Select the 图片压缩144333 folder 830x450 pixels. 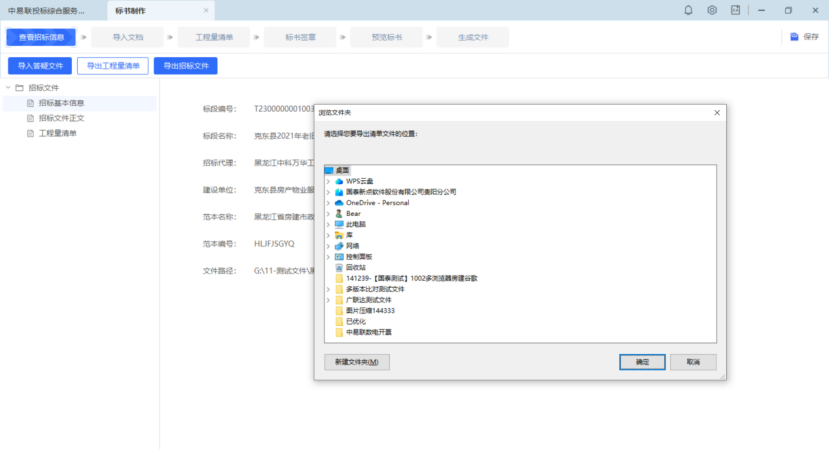pos(369,310)
